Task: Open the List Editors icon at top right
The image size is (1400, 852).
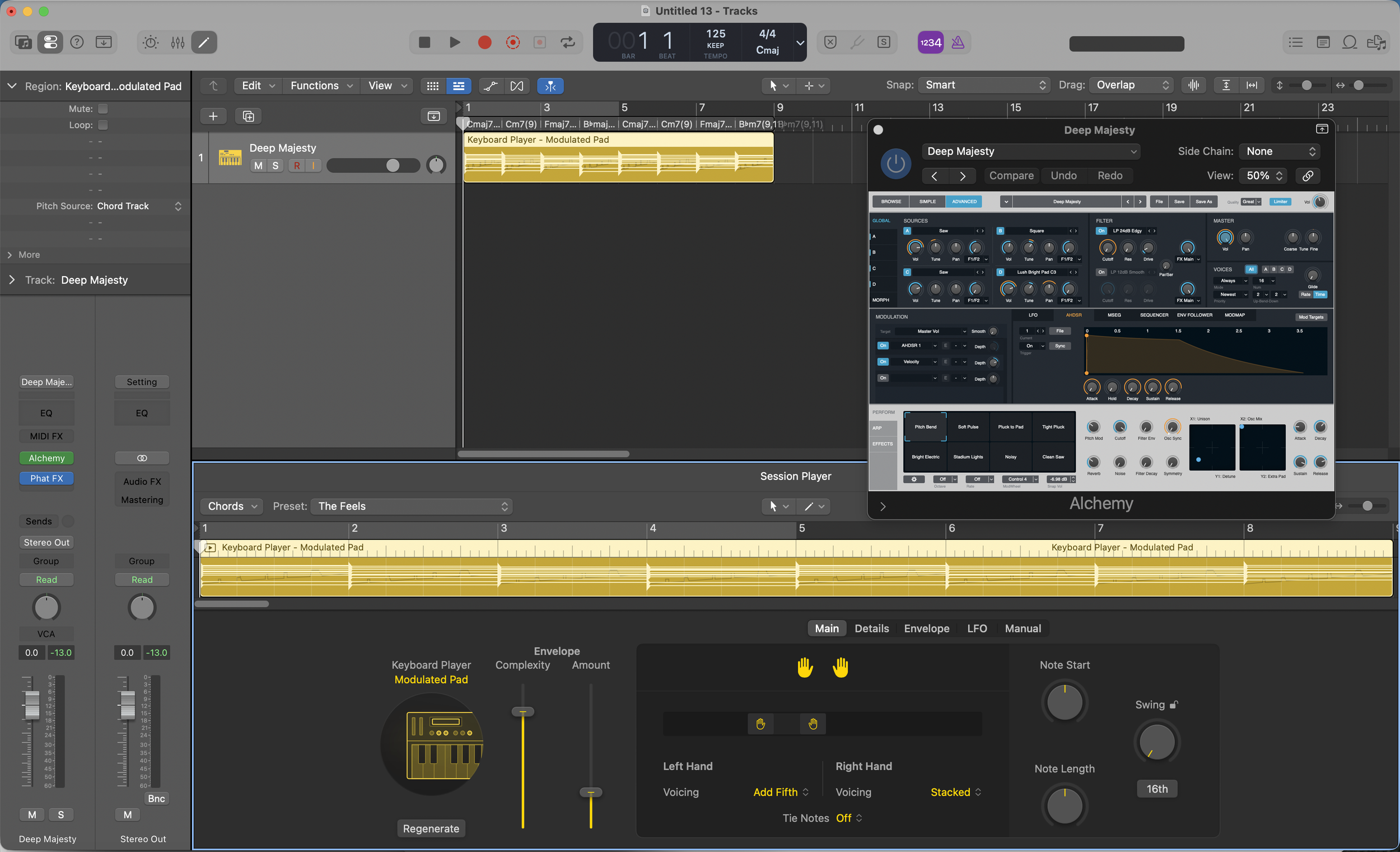Action: (1295, 43)
